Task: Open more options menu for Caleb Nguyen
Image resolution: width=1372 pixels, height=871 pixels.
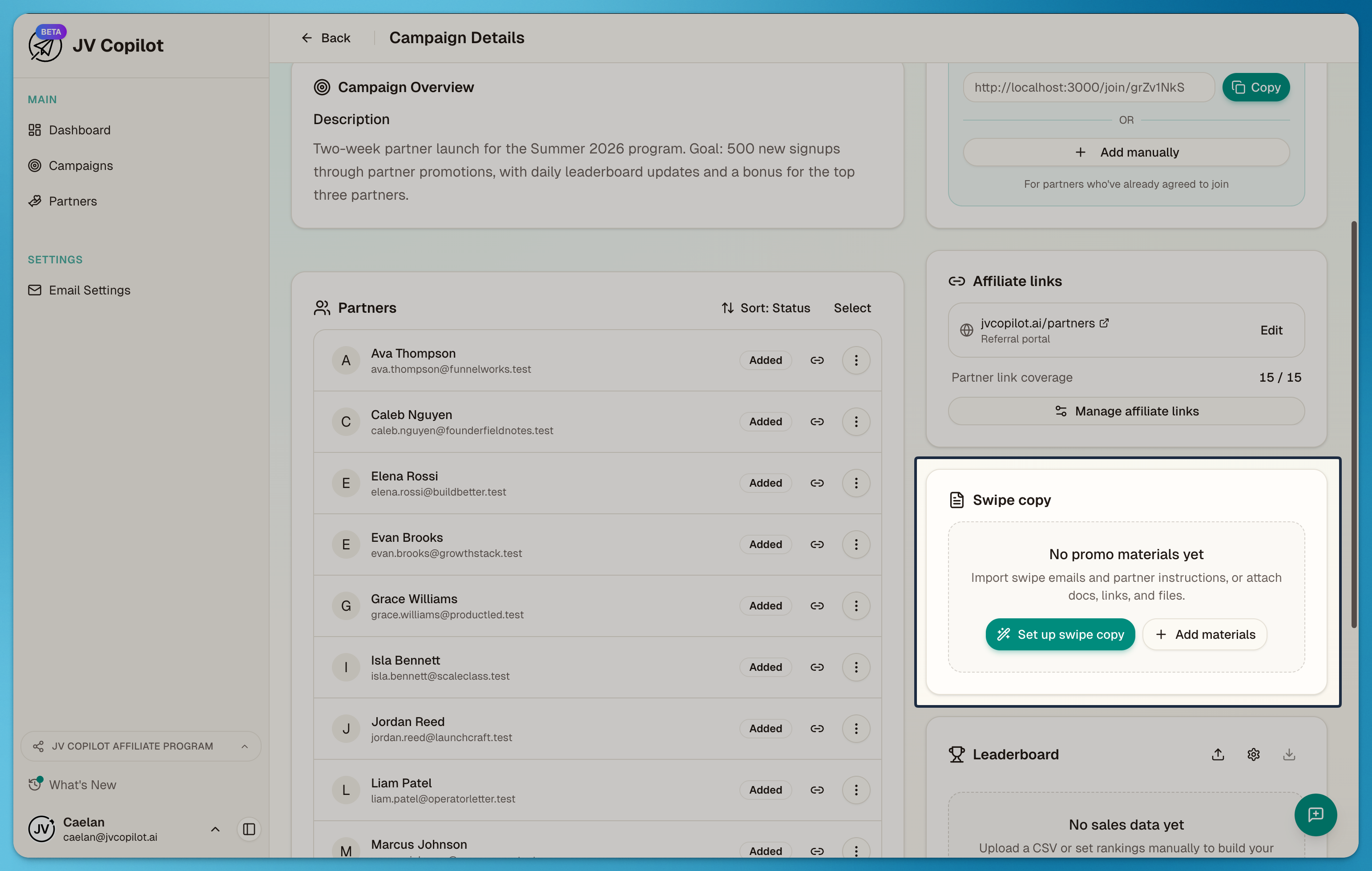Action: (x=856, y=422)
